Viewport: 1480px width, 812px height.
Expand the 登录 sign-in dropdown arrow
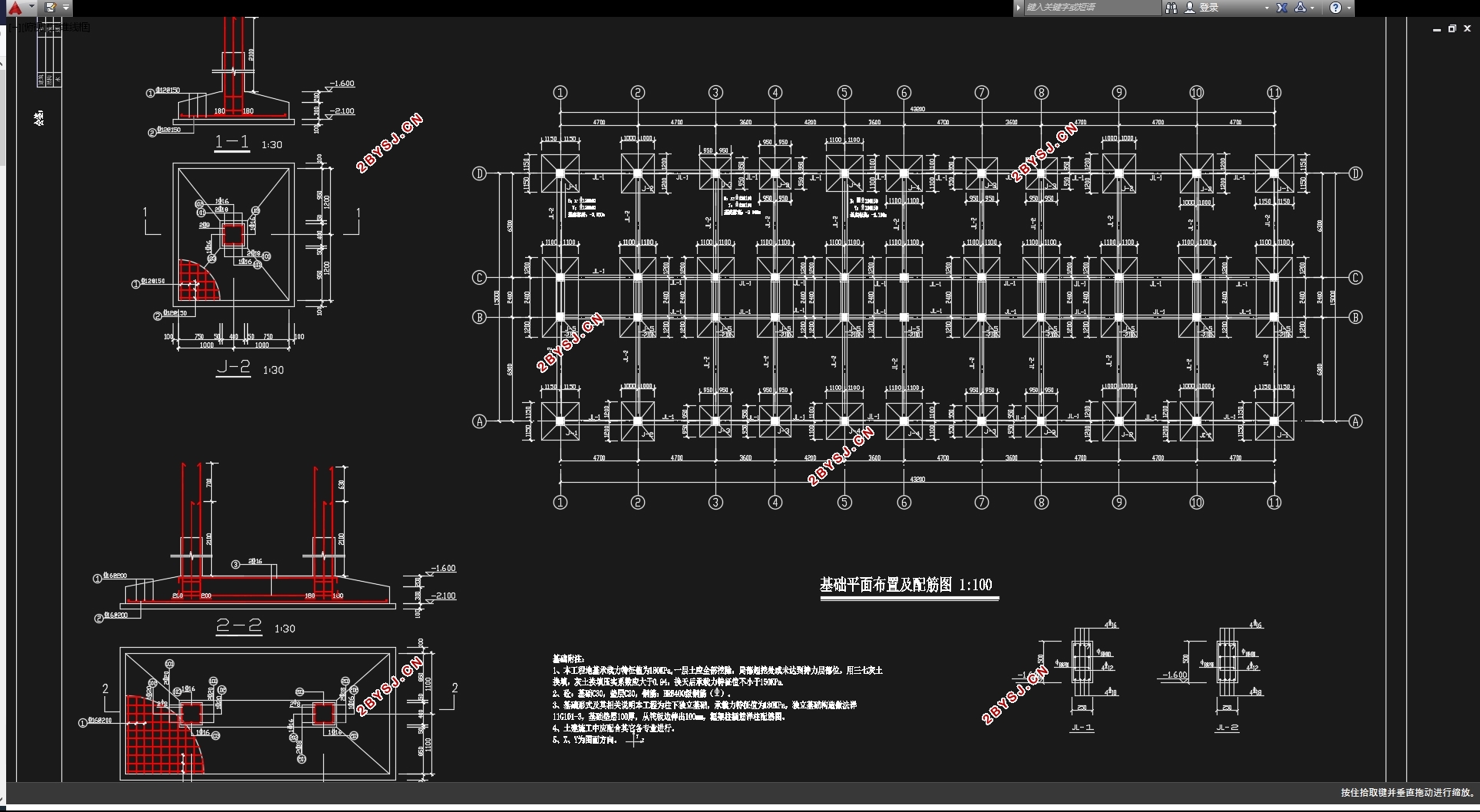(1267, 8)
